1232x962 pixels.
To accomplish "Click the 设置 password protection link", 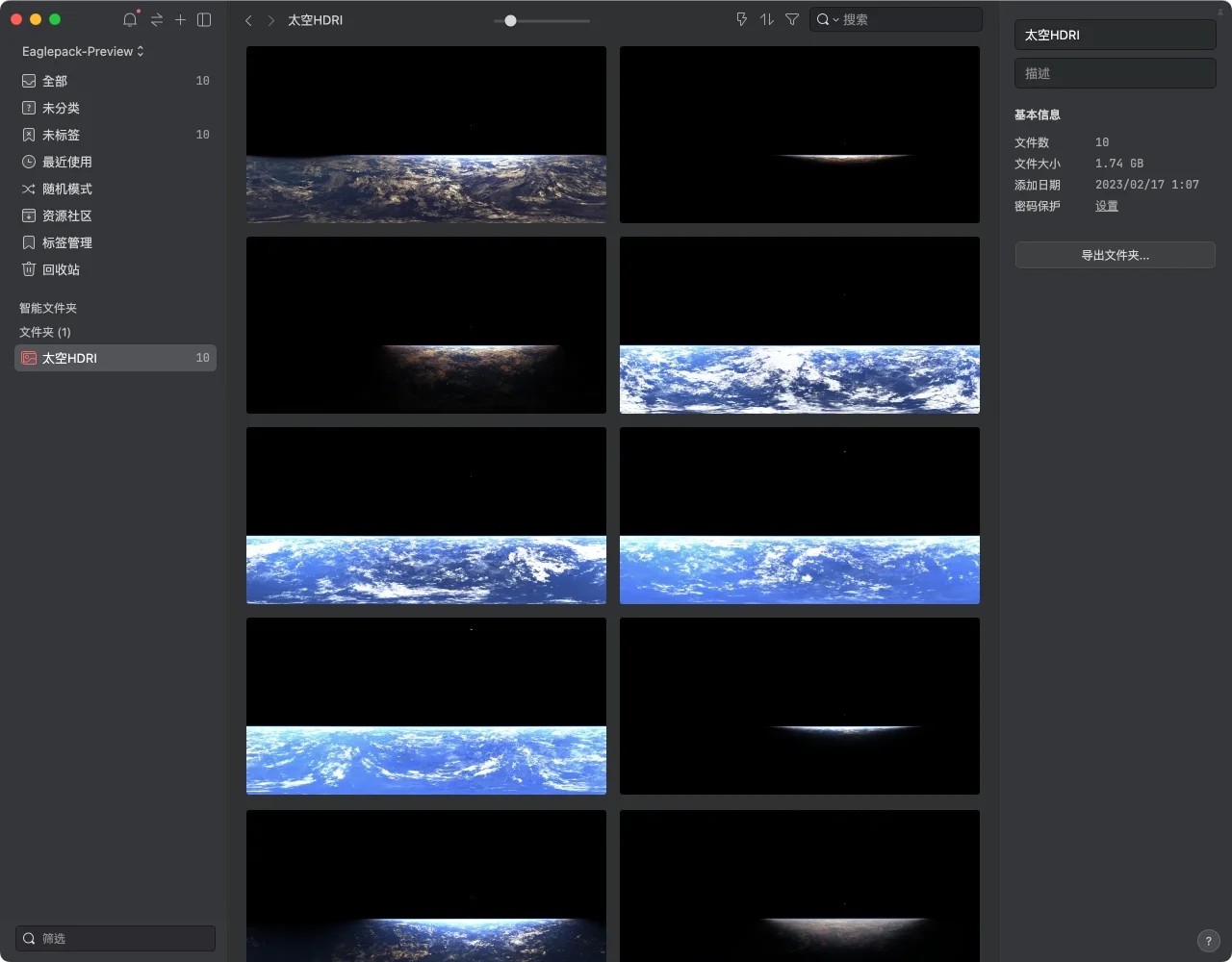I will coord(1107,206).
